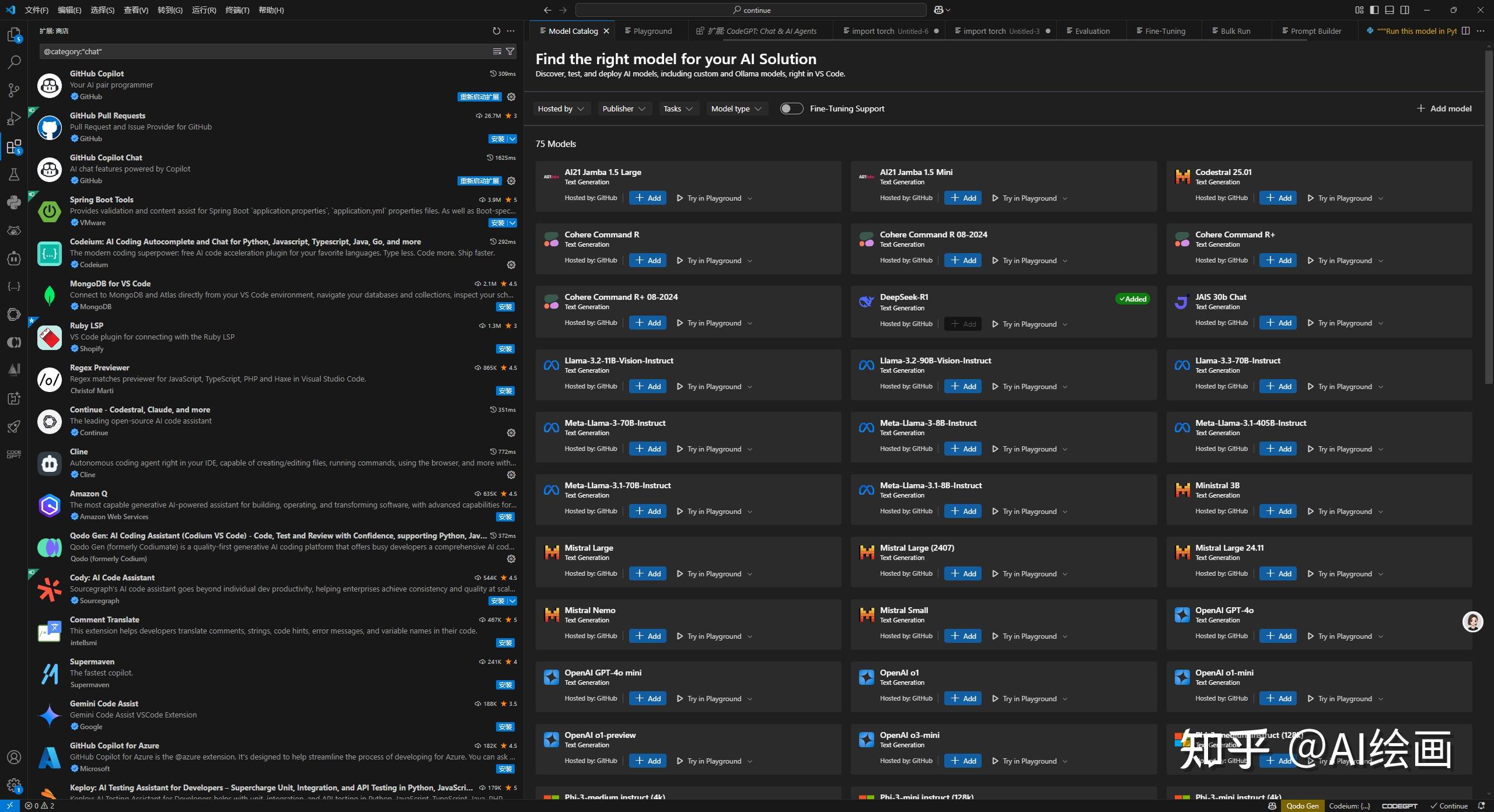This screenshot has width=1494, height=812.
Task: Enable the Fine-Tuning Support toggle
Action: pos(791,108)
